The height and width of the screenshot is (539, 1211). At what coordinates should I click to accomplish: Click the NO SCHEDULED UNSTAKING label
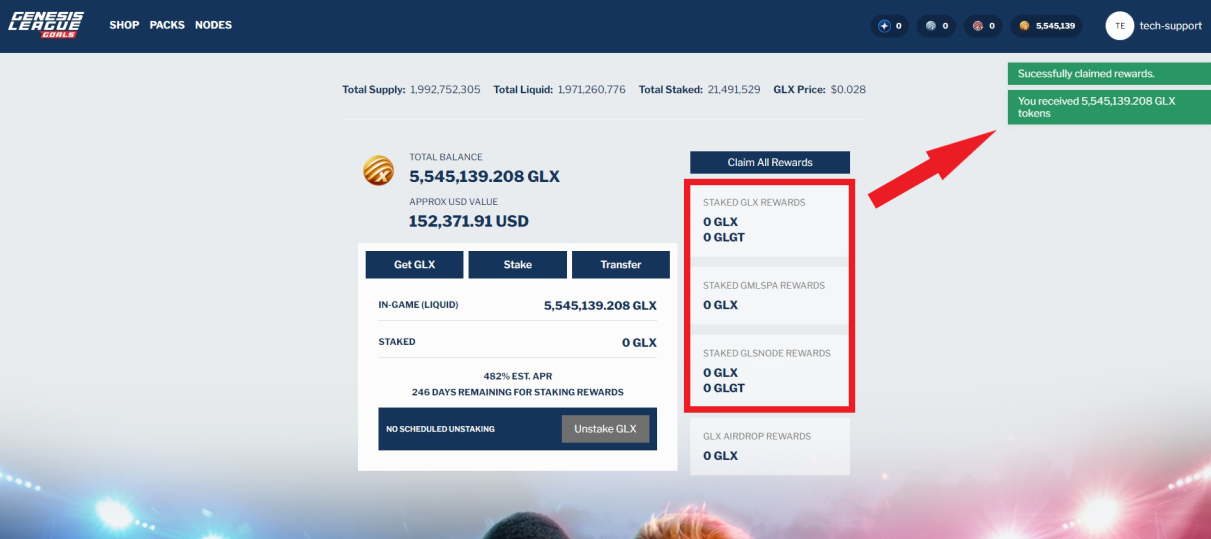440,429
